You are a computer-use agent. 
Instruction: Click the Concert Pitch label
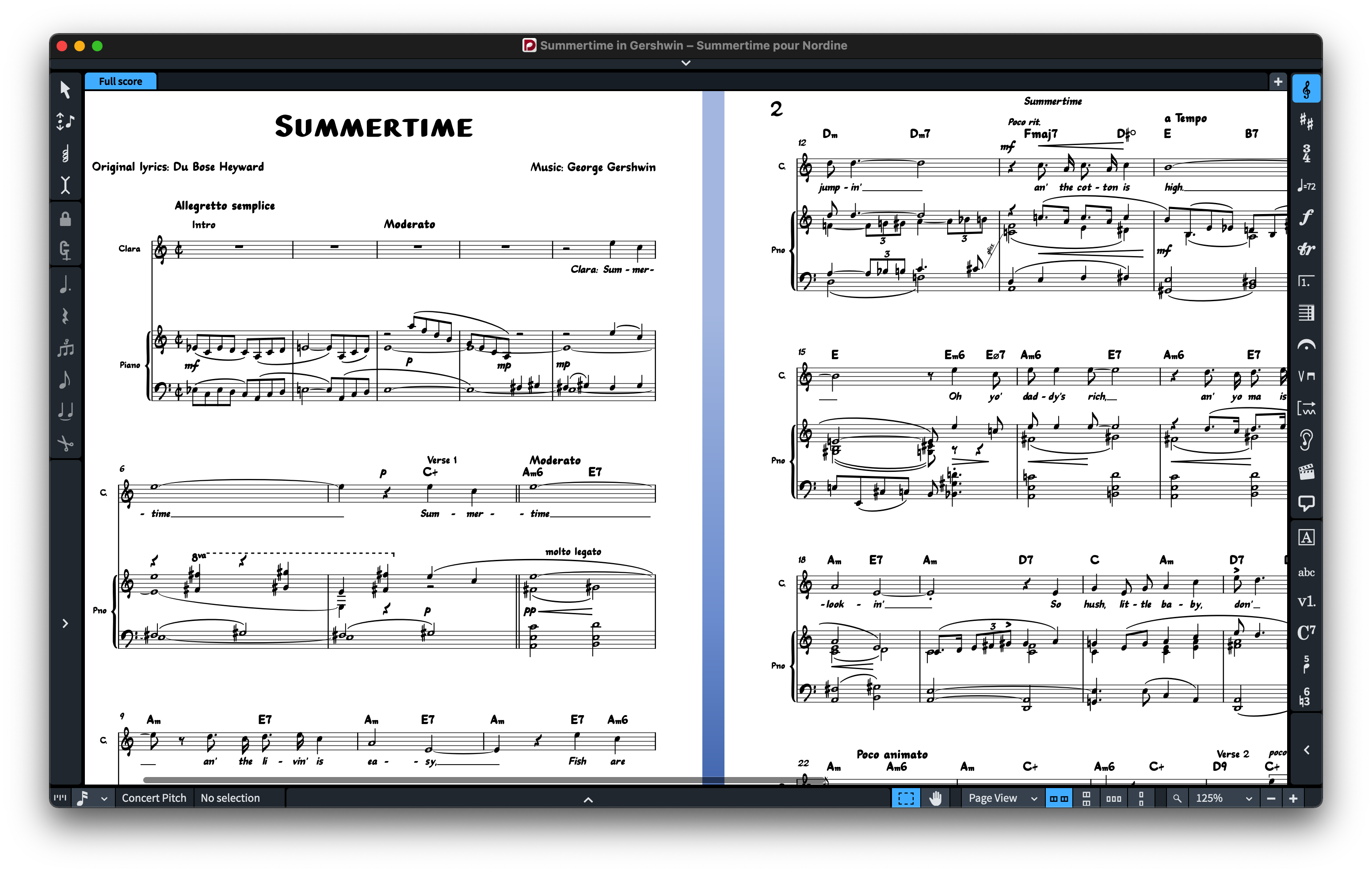pos(154,798)
